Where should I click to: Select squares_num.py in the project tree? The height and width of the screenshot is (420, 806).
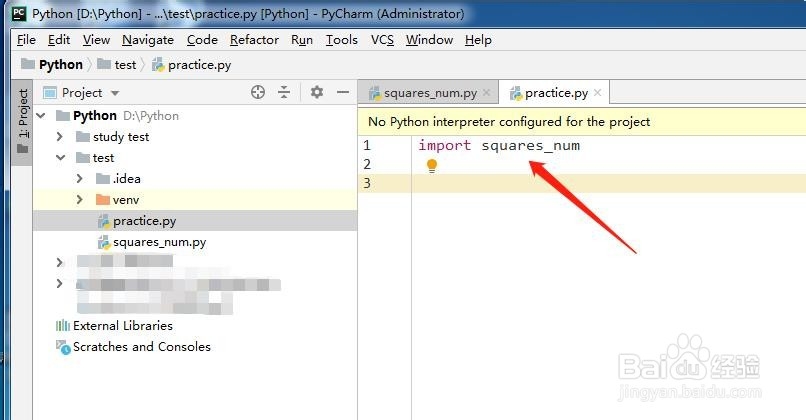pyautogui.click(x=195, y=242)
